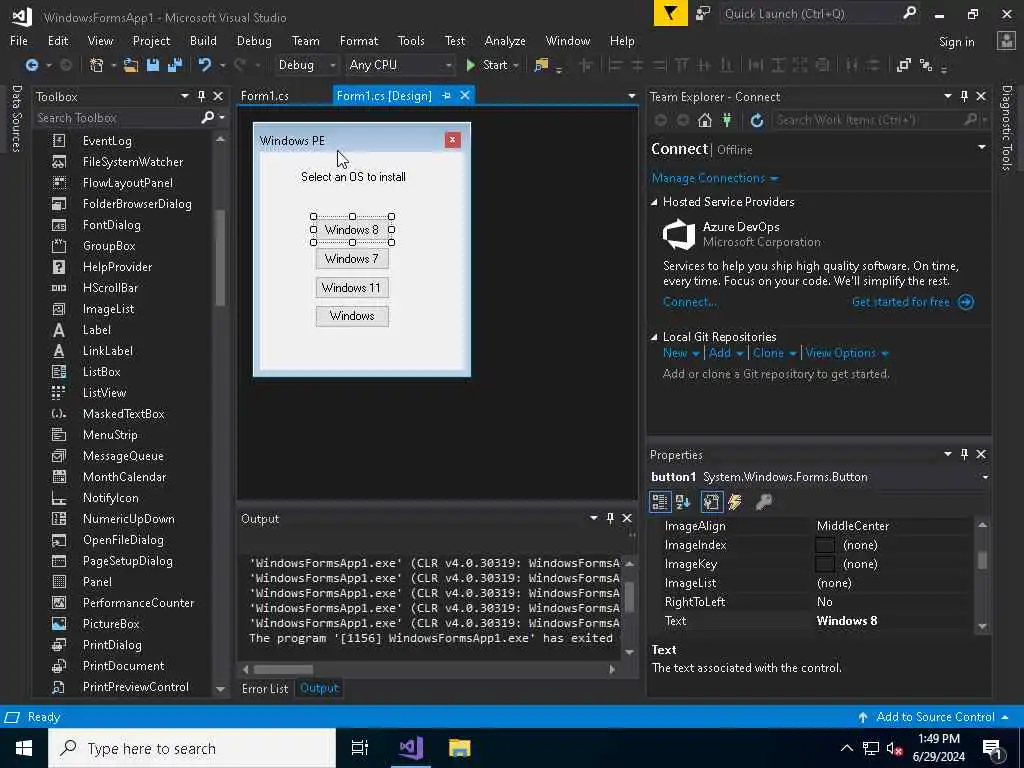Viewport: 1024px width, 768px height.
Task: Click Sign in at top right
Action: pos(956,42)
